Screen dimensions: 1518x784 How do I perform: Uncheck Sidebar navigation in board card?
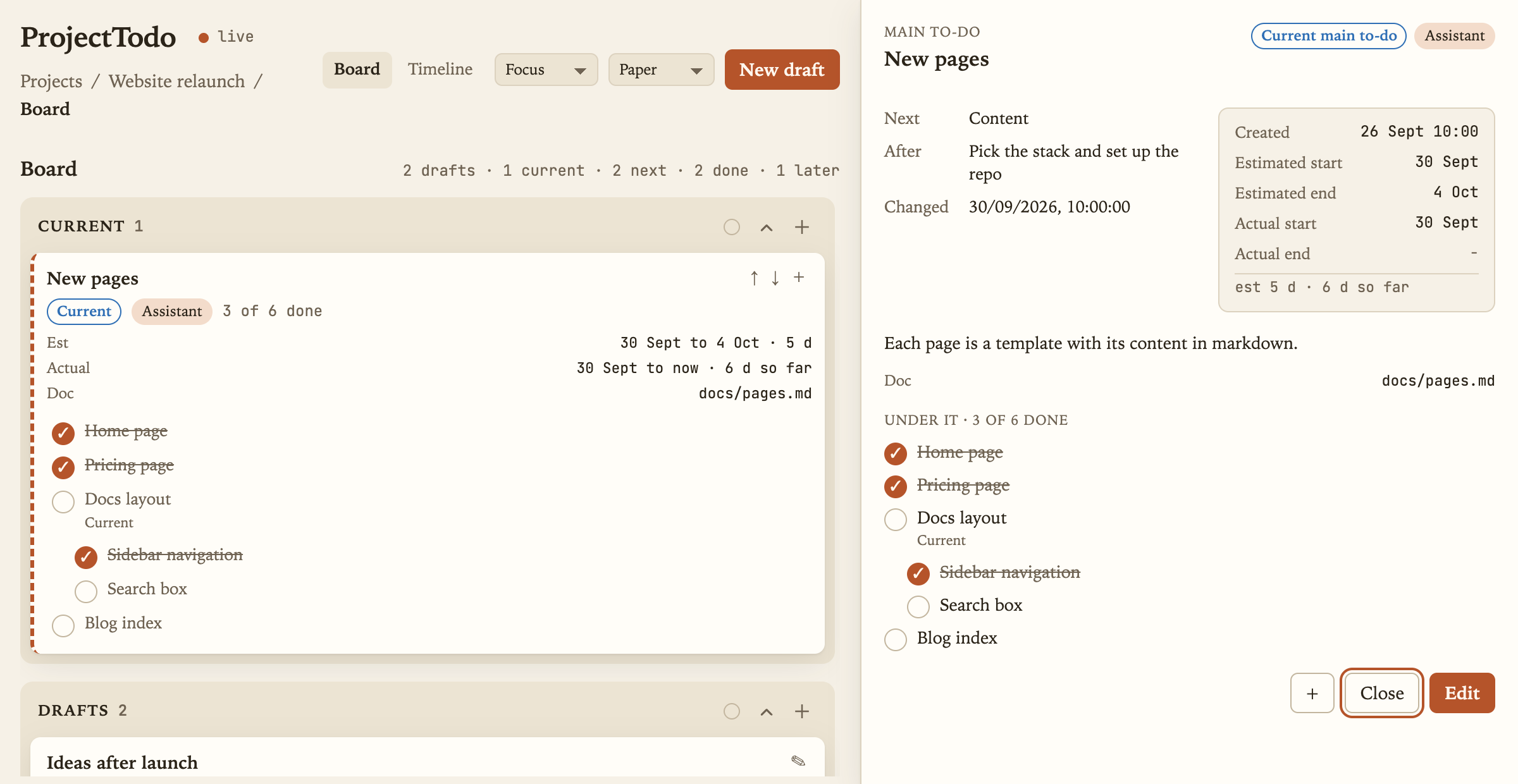click(x=86, y=557)
